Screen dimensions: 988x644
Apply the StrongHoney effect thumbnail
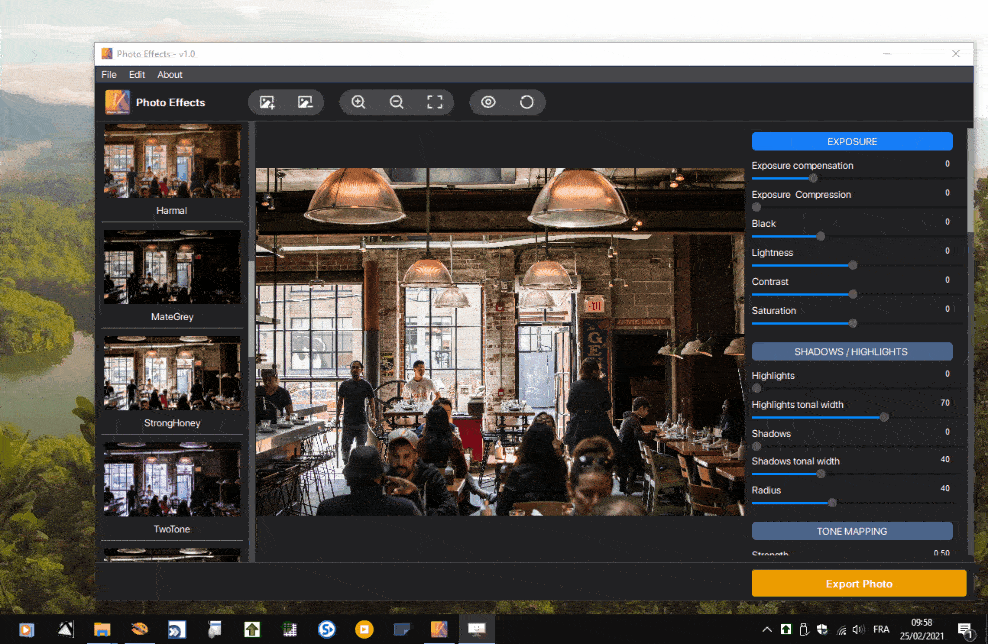(172, 373)
